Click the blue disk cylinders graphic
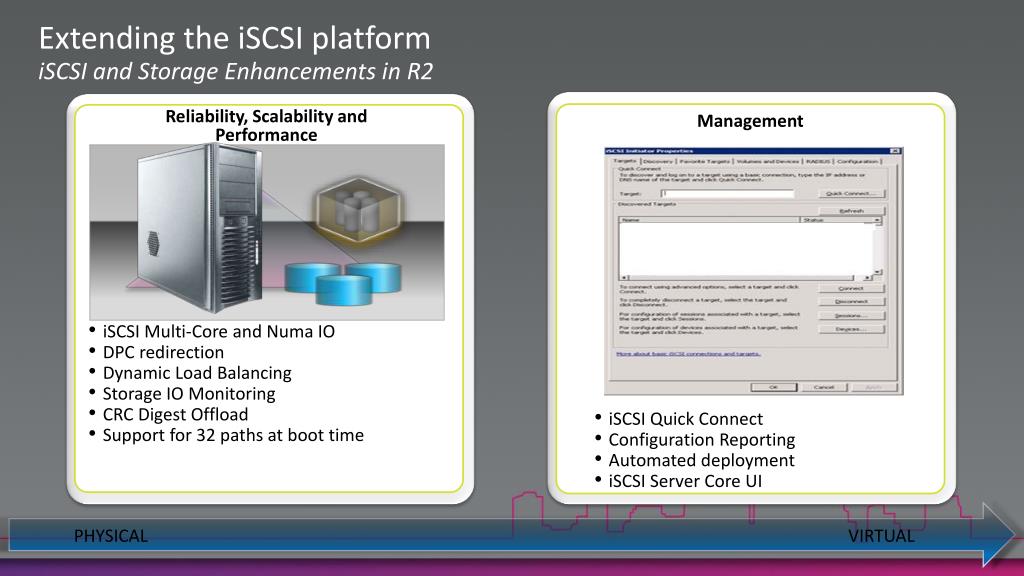The height and width of the screenshot is (576, 1024). [343, 283]
